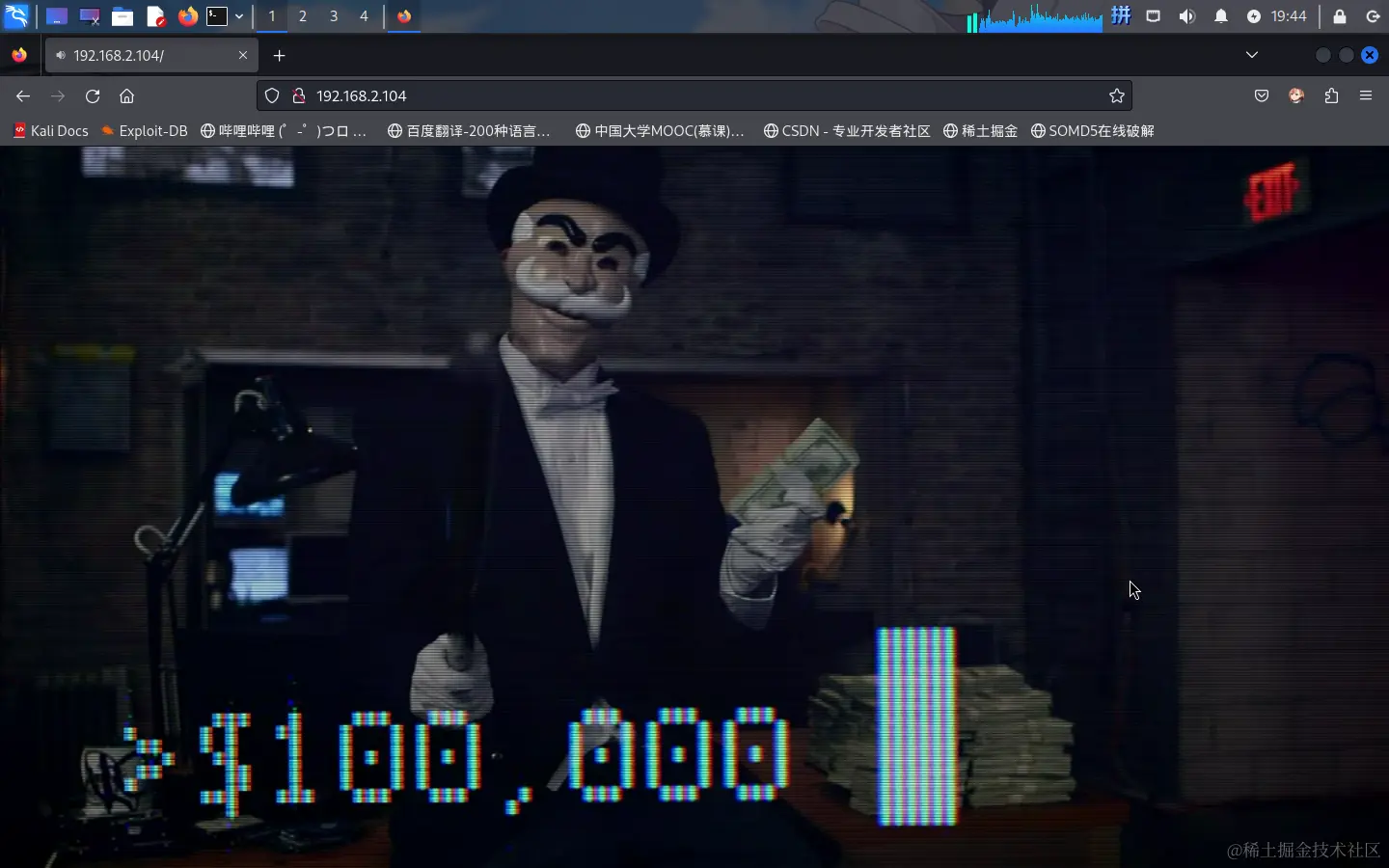Screen dimensions: 1389x868
Task: Open the Firefox account avatar menu
Action: click(x=1296, y=95)
